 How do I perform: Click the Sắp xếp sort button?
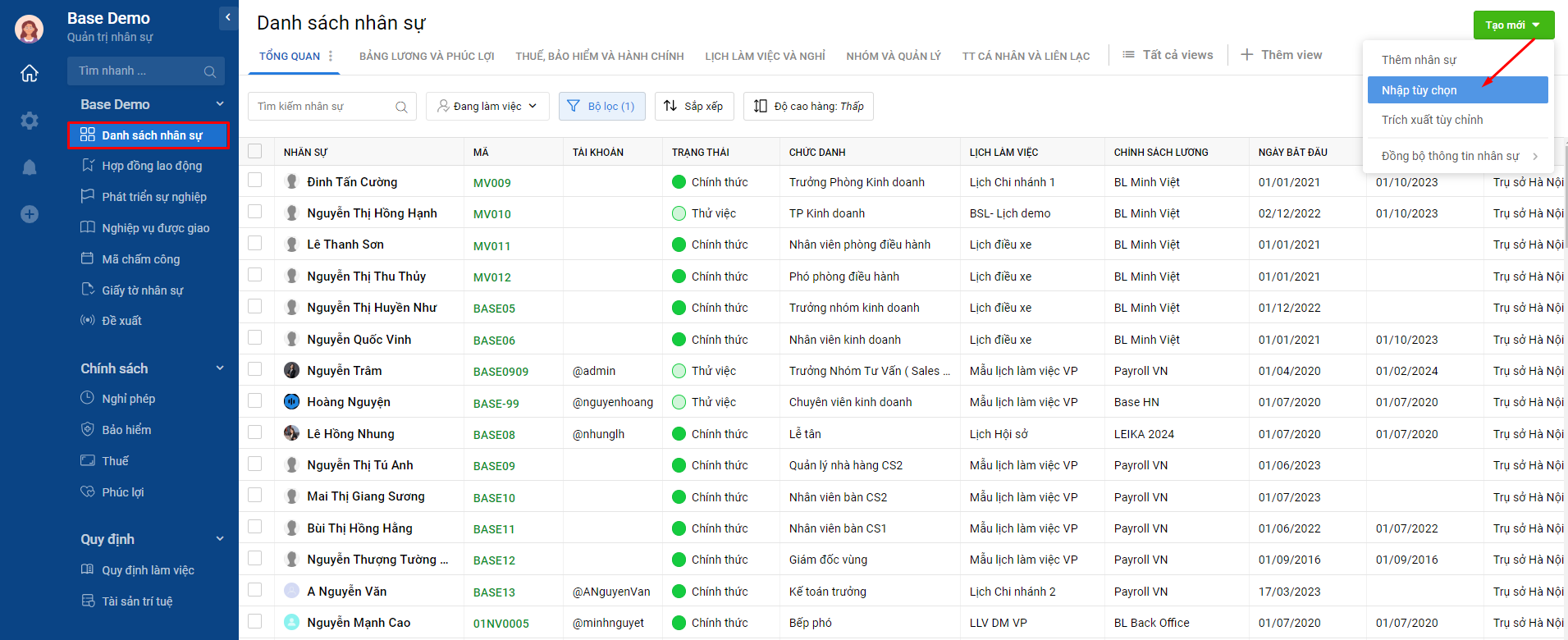[x=694, y=106]
